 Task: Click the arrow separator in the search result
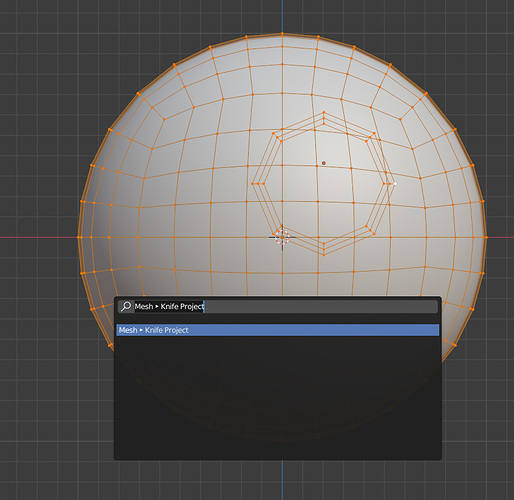141,330
